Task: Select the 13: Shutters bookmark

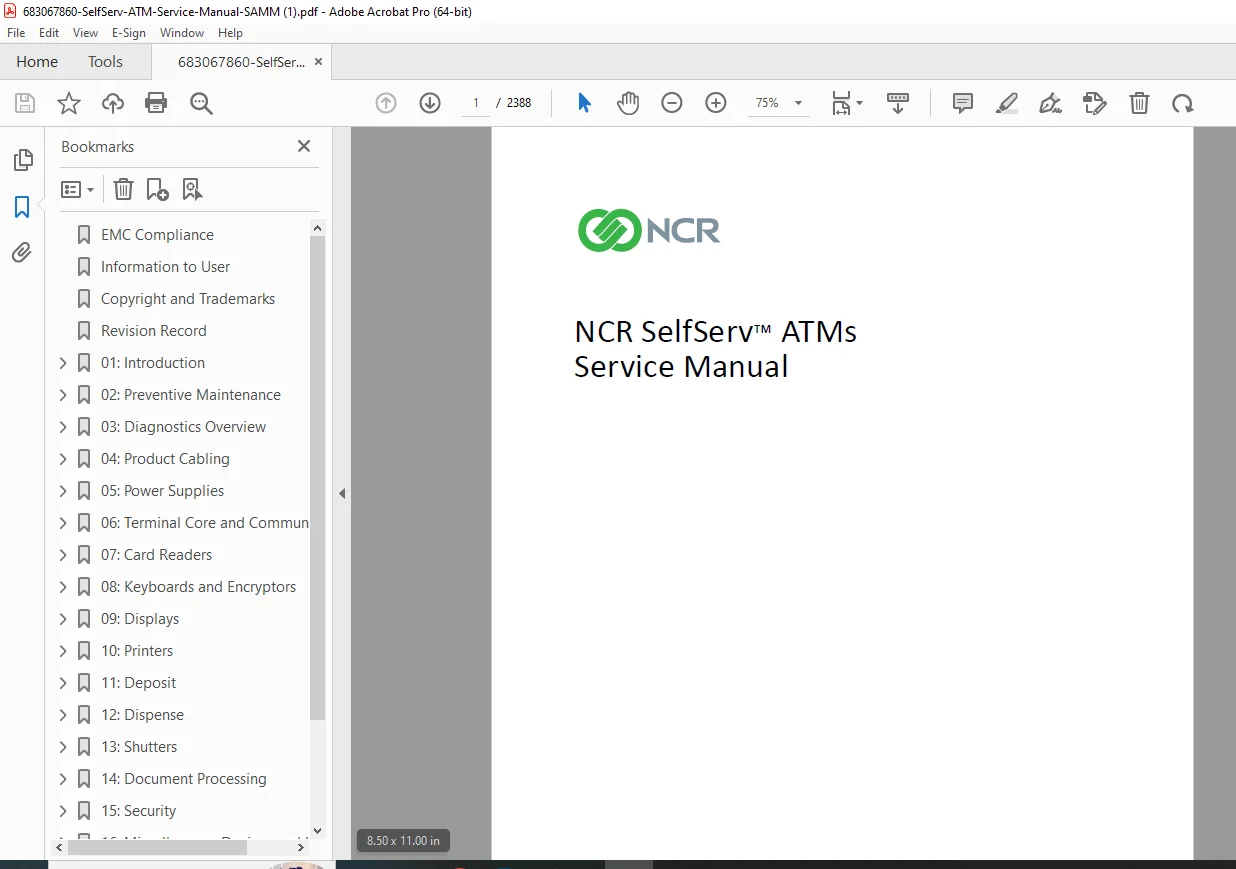Action: tap(139, 747)
